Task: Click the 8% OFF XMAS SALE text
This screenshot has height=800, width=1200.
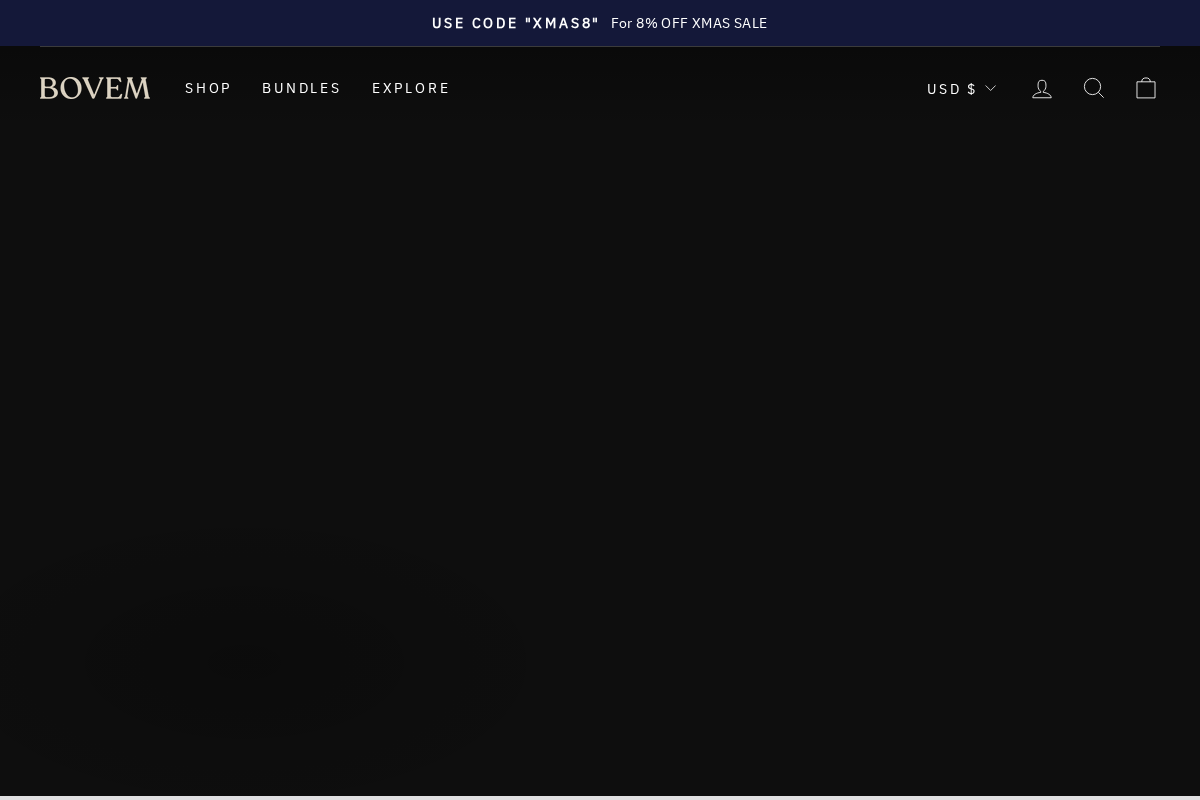Action: coord(689,23)
